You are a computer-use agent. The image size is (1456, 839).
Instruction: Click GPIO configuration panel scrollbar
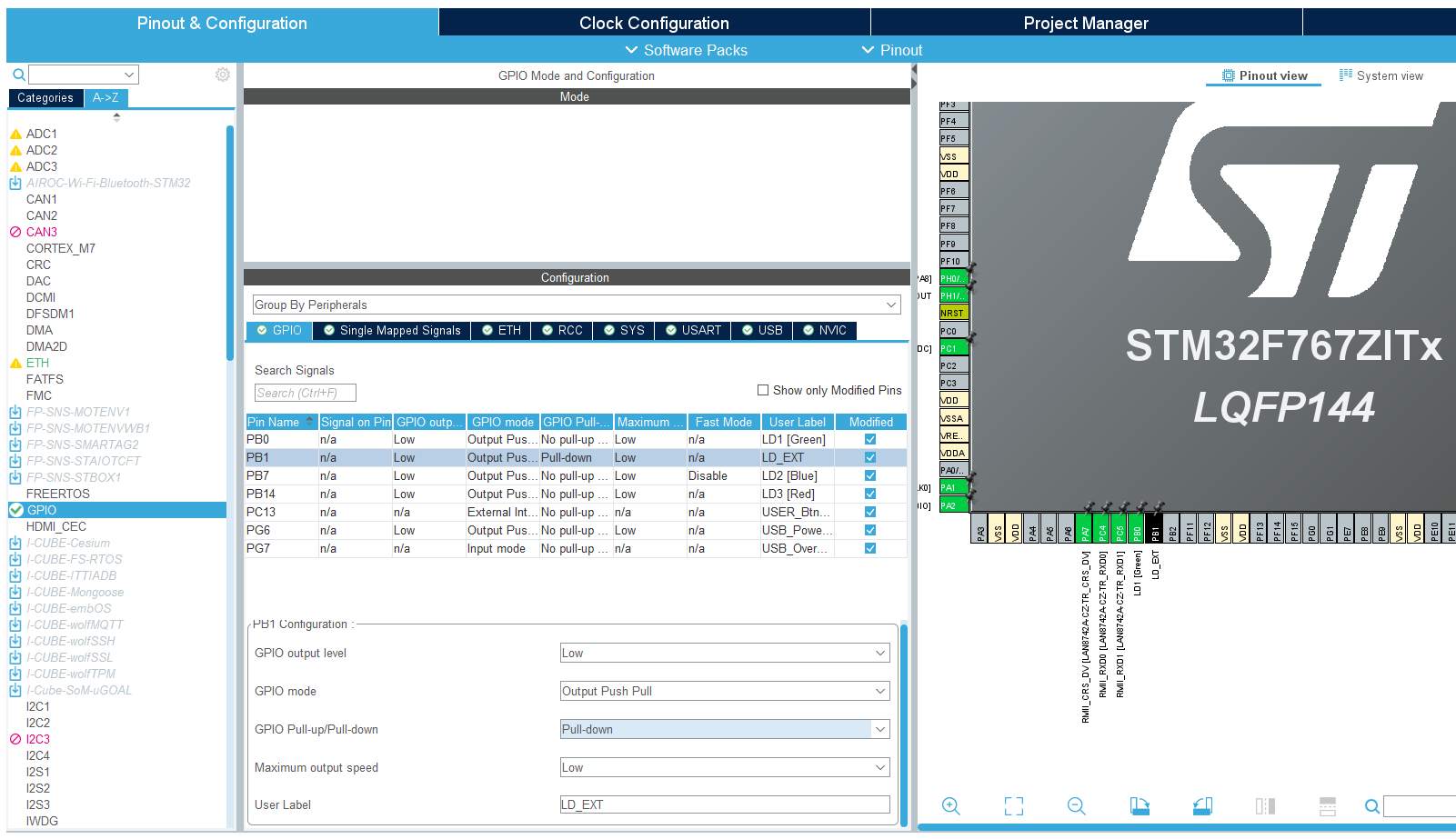coord(904,723)
